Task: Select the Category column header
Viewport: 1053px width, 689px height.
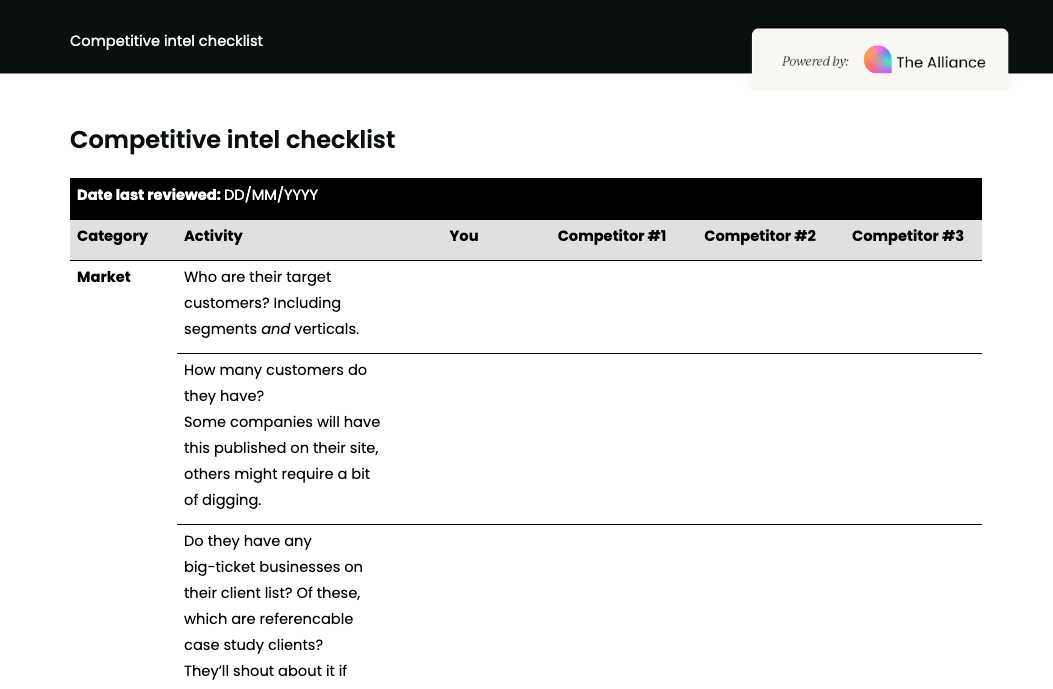Action: pos(112,236)
